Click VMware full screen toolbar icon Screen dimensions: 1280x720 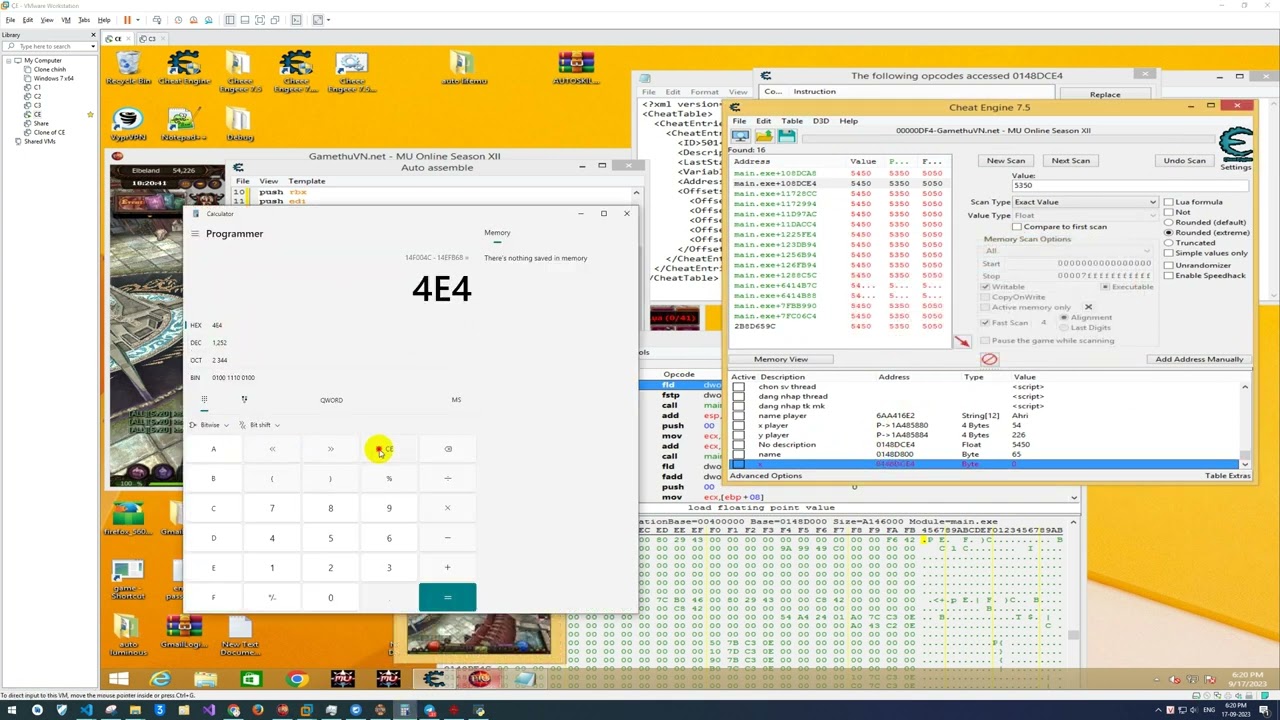pyautogui.click(x=260, y=20)
